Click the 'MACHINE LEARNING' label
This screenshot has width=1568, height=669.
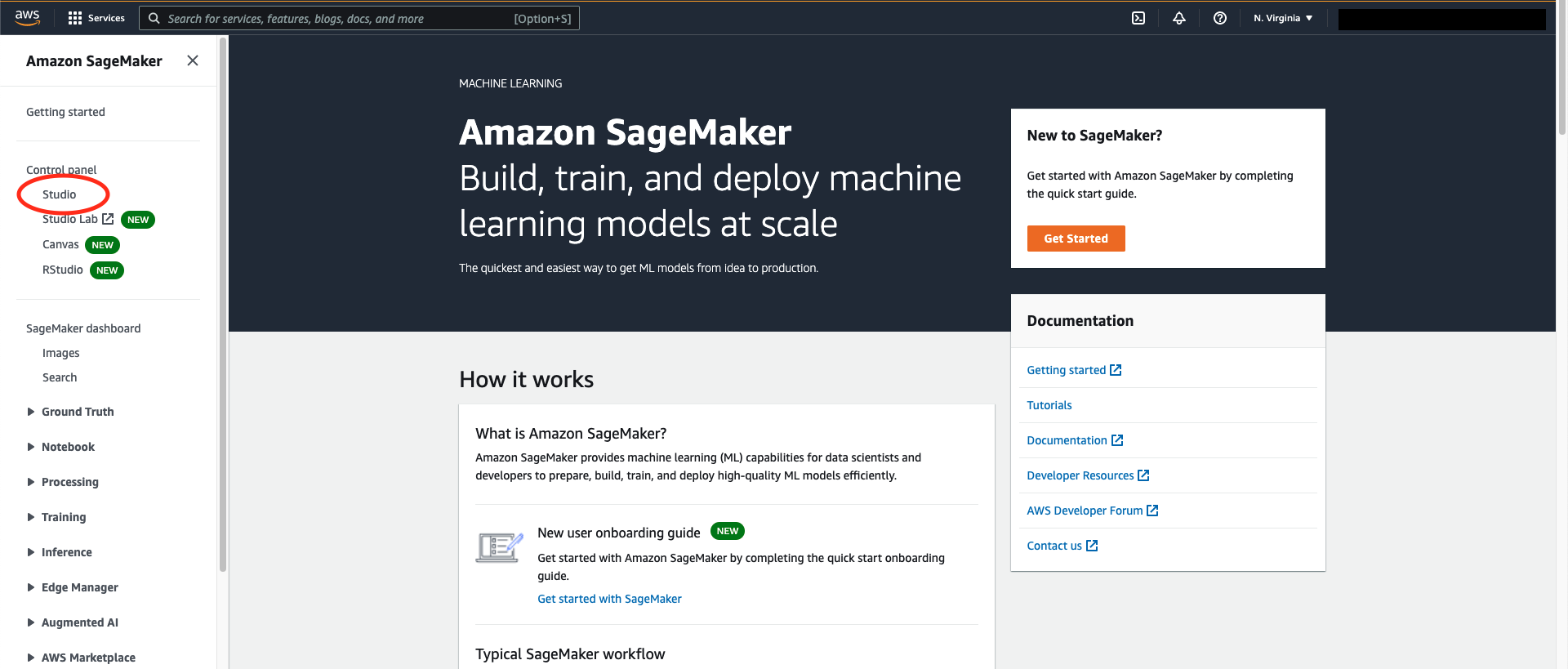(x=510, y=83)
